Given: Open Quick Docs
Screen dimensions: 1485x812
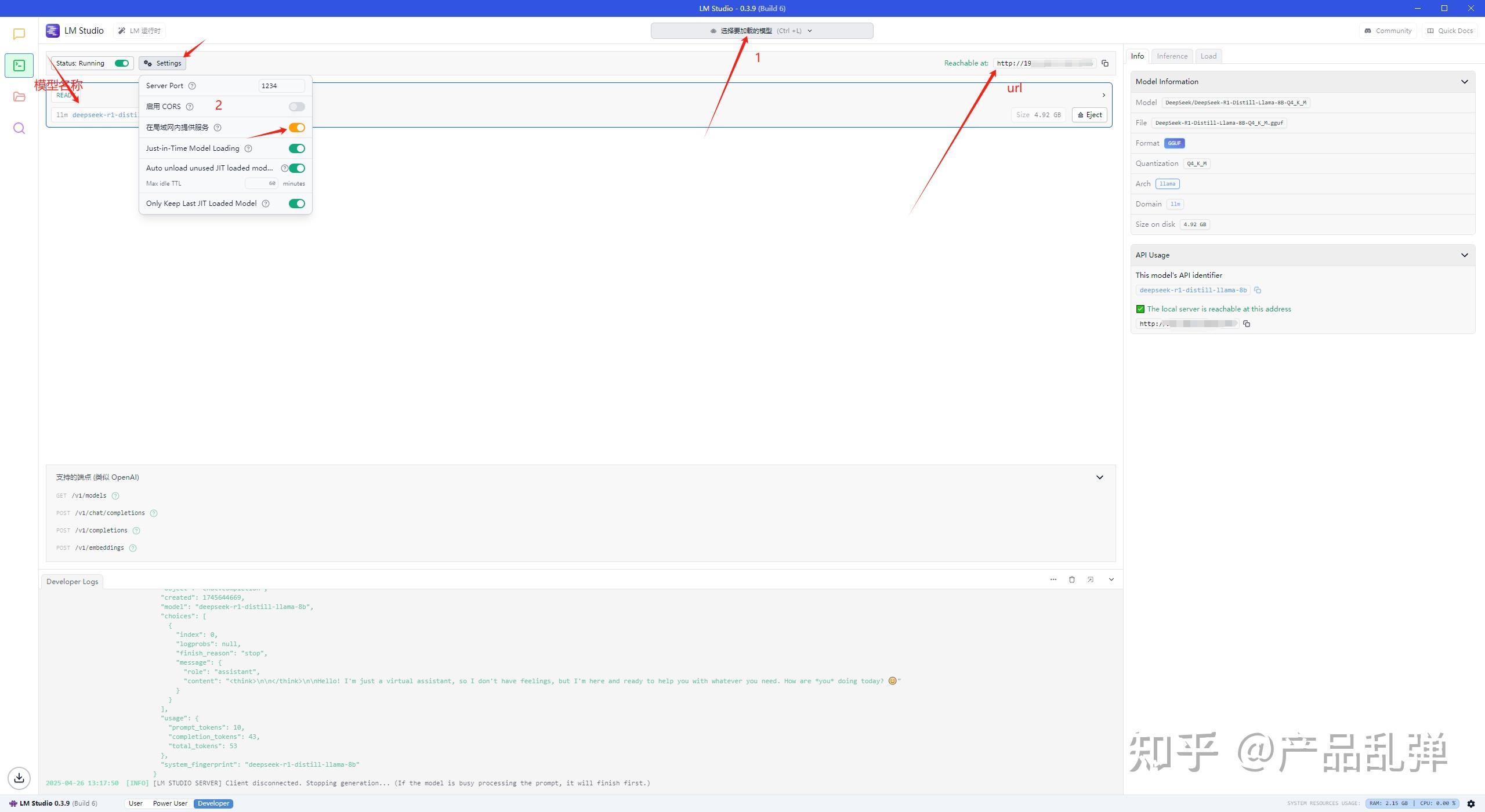Looking at the screenshot, I should pos(1450,31).
